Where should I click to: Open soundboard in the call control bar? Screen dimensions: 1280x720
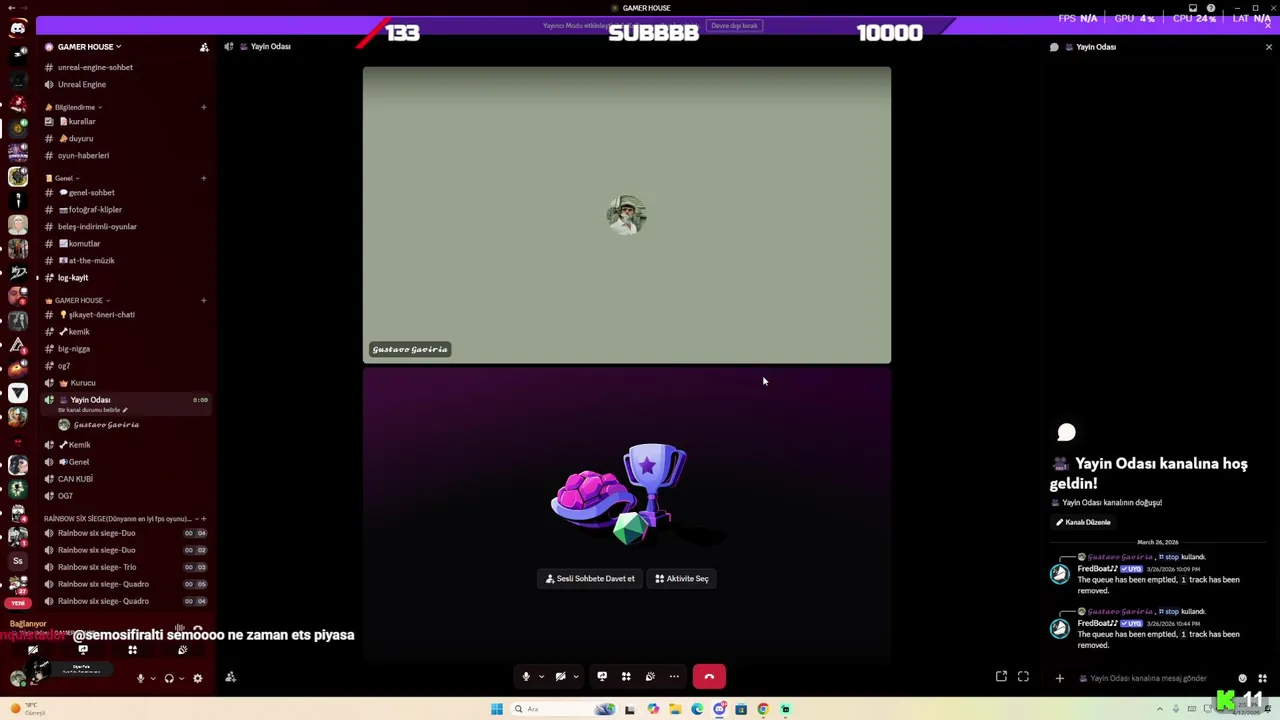click(650, 677)
